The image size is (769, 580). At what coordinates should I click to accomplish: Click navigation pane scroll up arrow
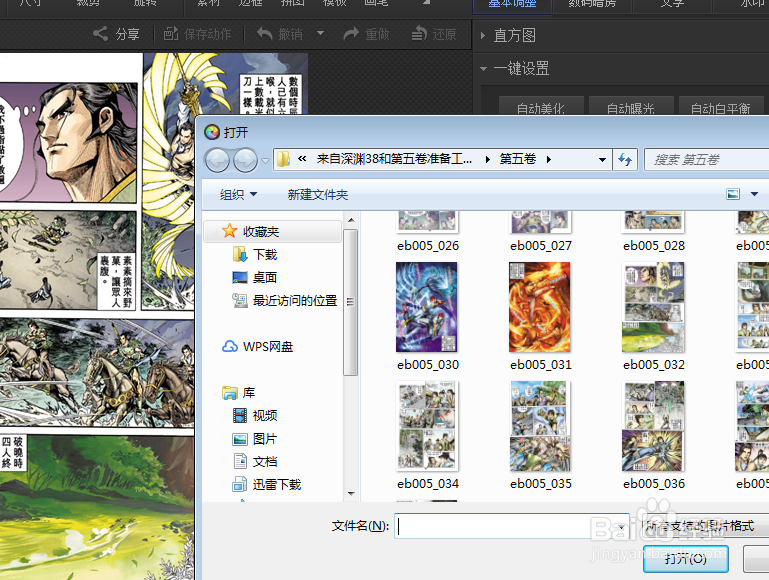(351, 221)
